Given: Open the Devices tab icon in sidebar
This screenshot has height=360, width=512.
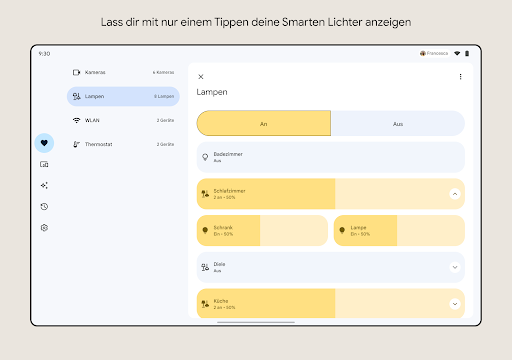Looking at the screenshot, I should coord(44,164).
